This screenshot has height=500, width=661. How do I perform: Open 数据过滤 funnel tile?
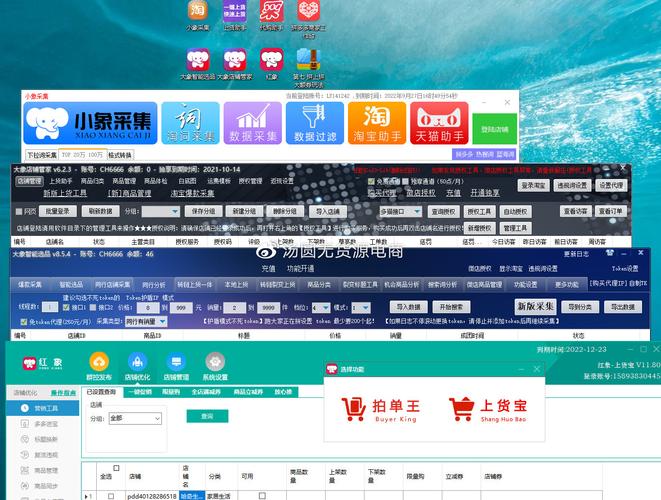[x=315, y=123]
